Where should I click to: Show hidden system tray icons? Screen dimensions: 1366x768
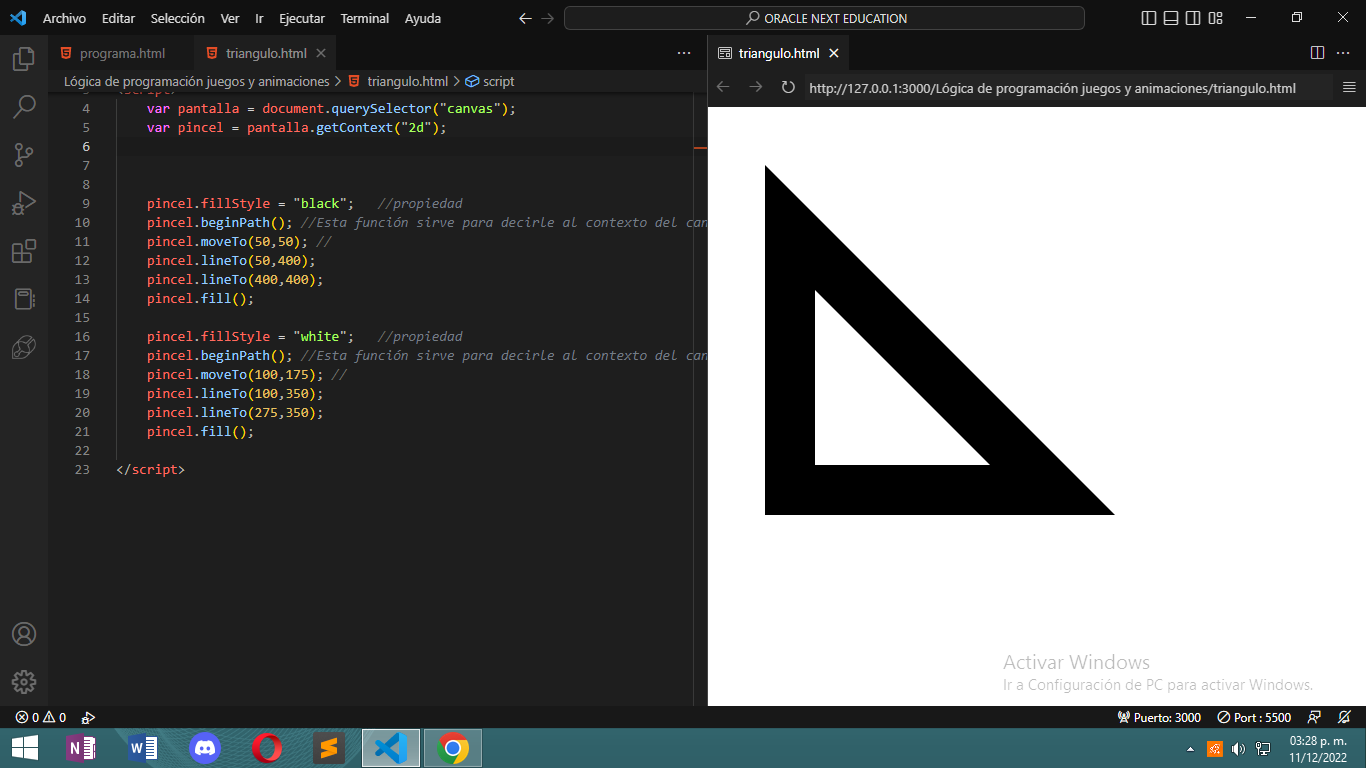(x=1190, y=748)
